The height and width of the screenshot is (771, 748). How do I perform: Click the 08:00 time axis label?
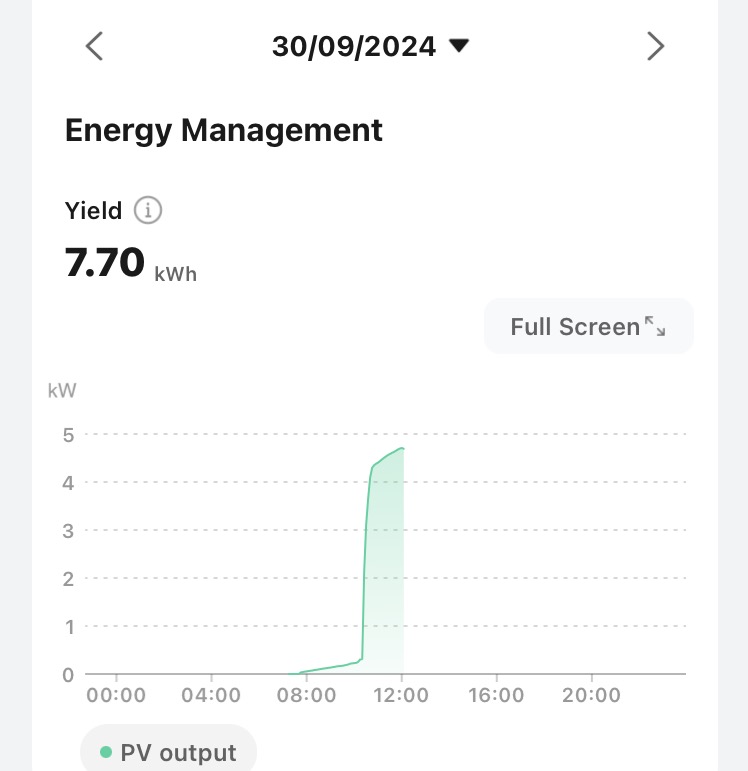(x=307, y=695)
